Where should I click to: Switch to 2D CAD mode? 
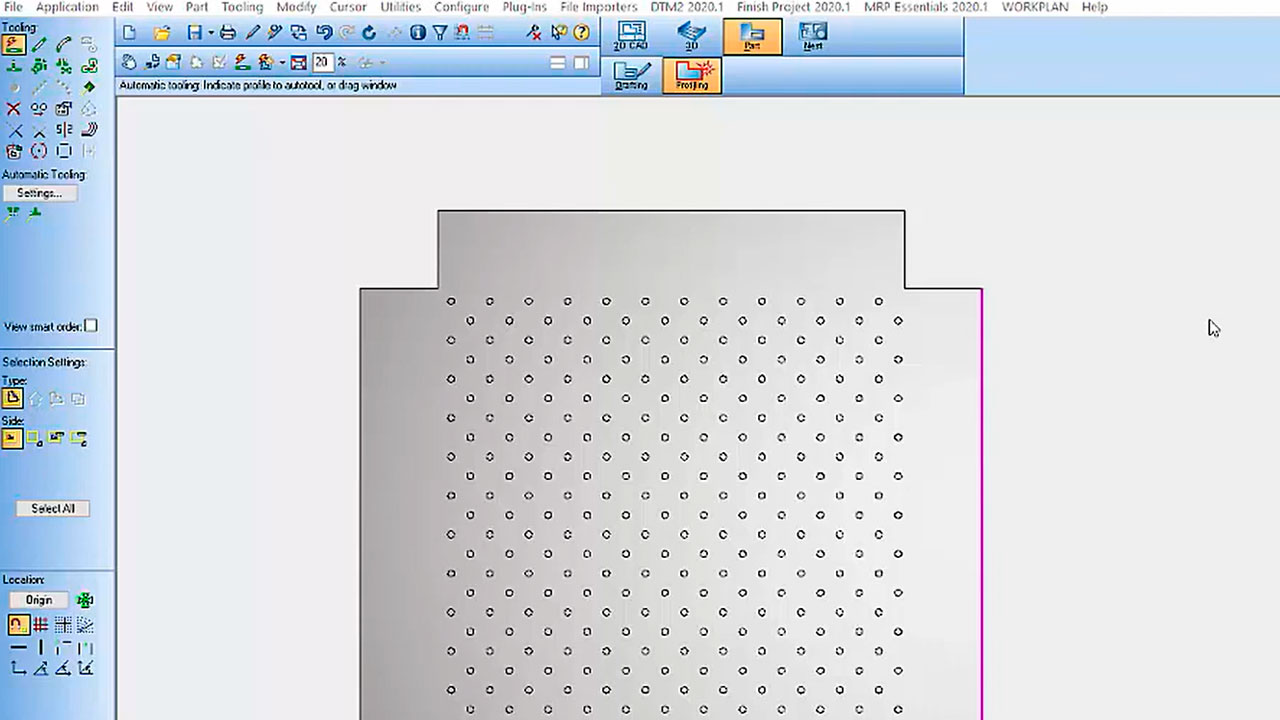[x=631, y=36]
